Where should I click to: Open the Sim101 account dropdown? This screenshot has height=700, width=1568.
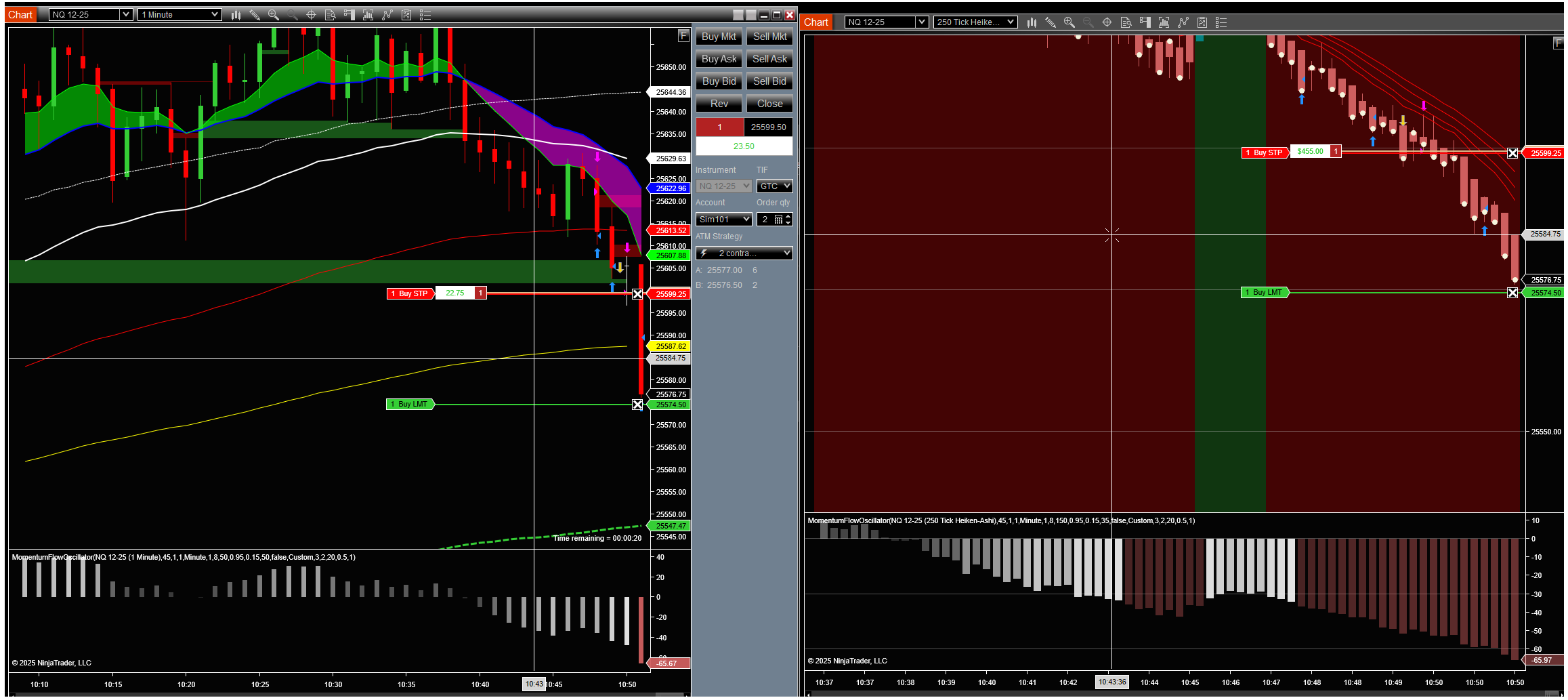723,220
